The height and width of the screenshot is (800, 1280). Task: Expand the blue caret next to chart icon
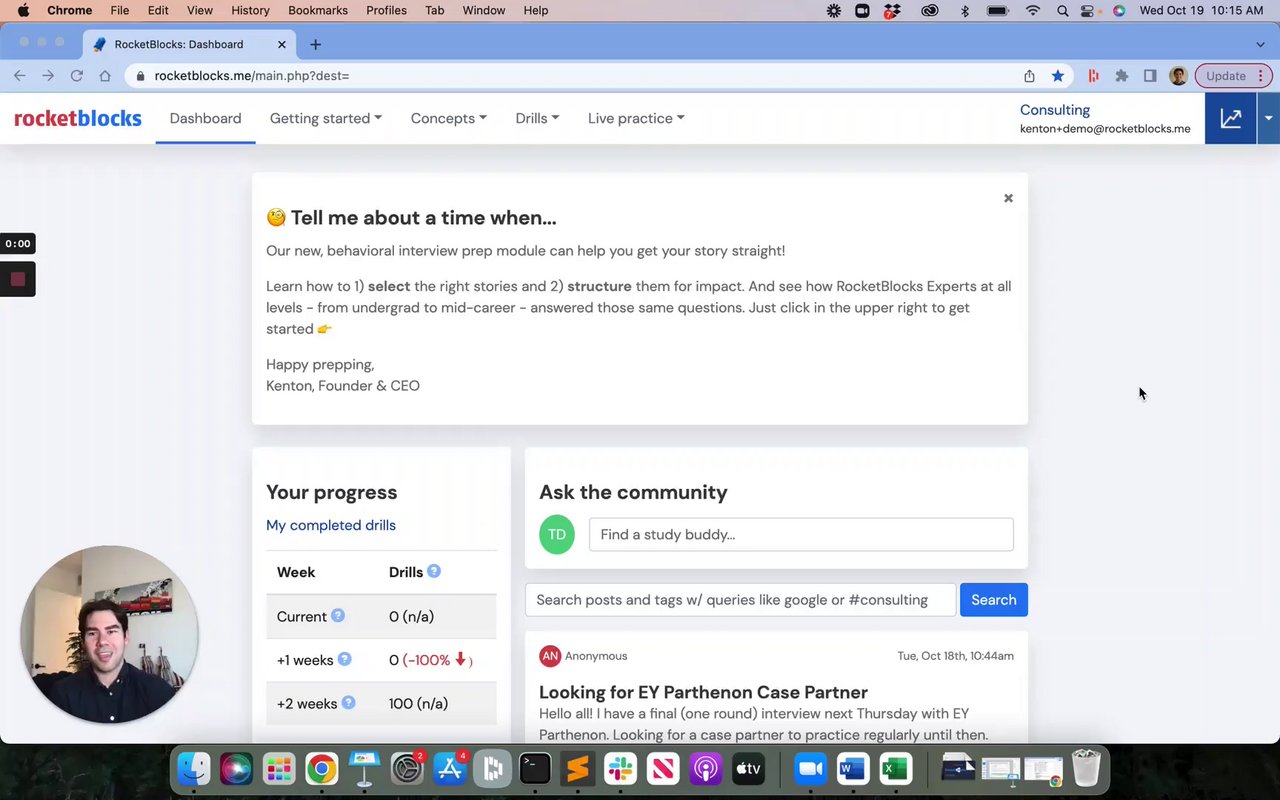point(1268,118)
